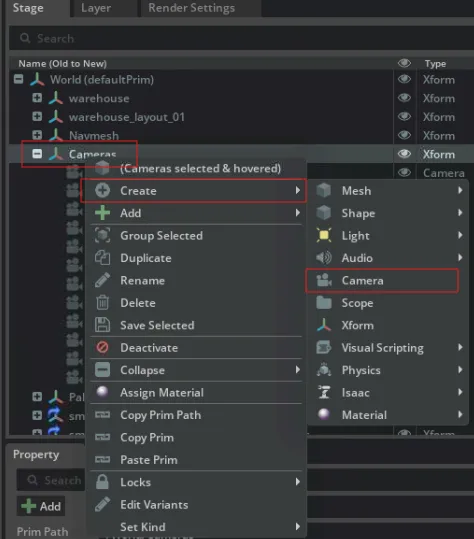Screen dimensions: 474x539
Task: Click the Isaac robot icon
Action: click(x=323, y=392)
